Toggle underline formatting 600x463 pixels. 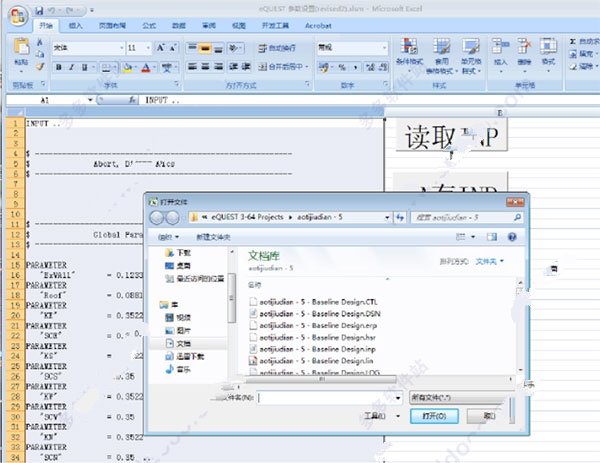coord(85,68)
